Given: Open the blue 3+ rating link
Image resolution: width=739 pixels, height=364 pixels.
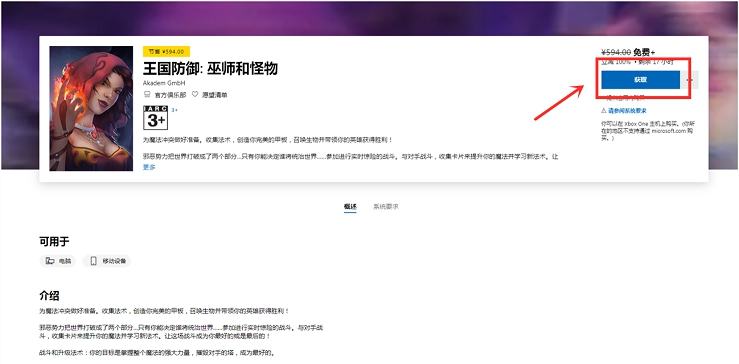Looking at the screenshot, I should [174, 110].
